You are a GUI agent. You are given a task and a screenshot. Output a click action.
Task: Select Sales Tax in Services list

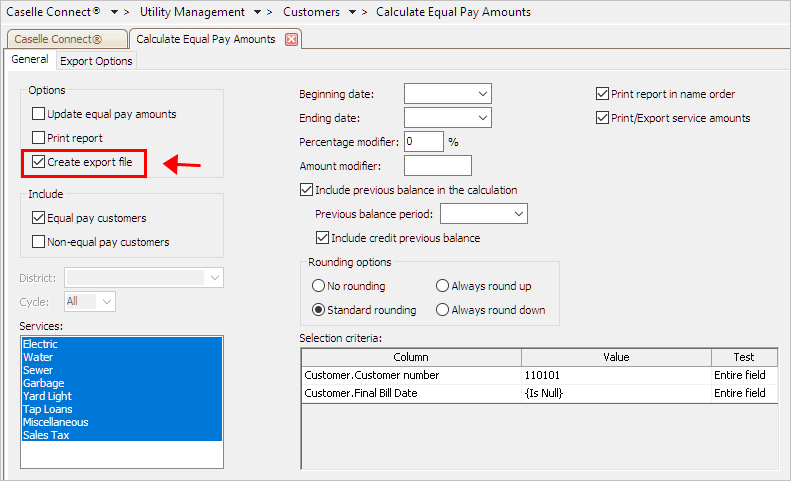pos(122,435)
